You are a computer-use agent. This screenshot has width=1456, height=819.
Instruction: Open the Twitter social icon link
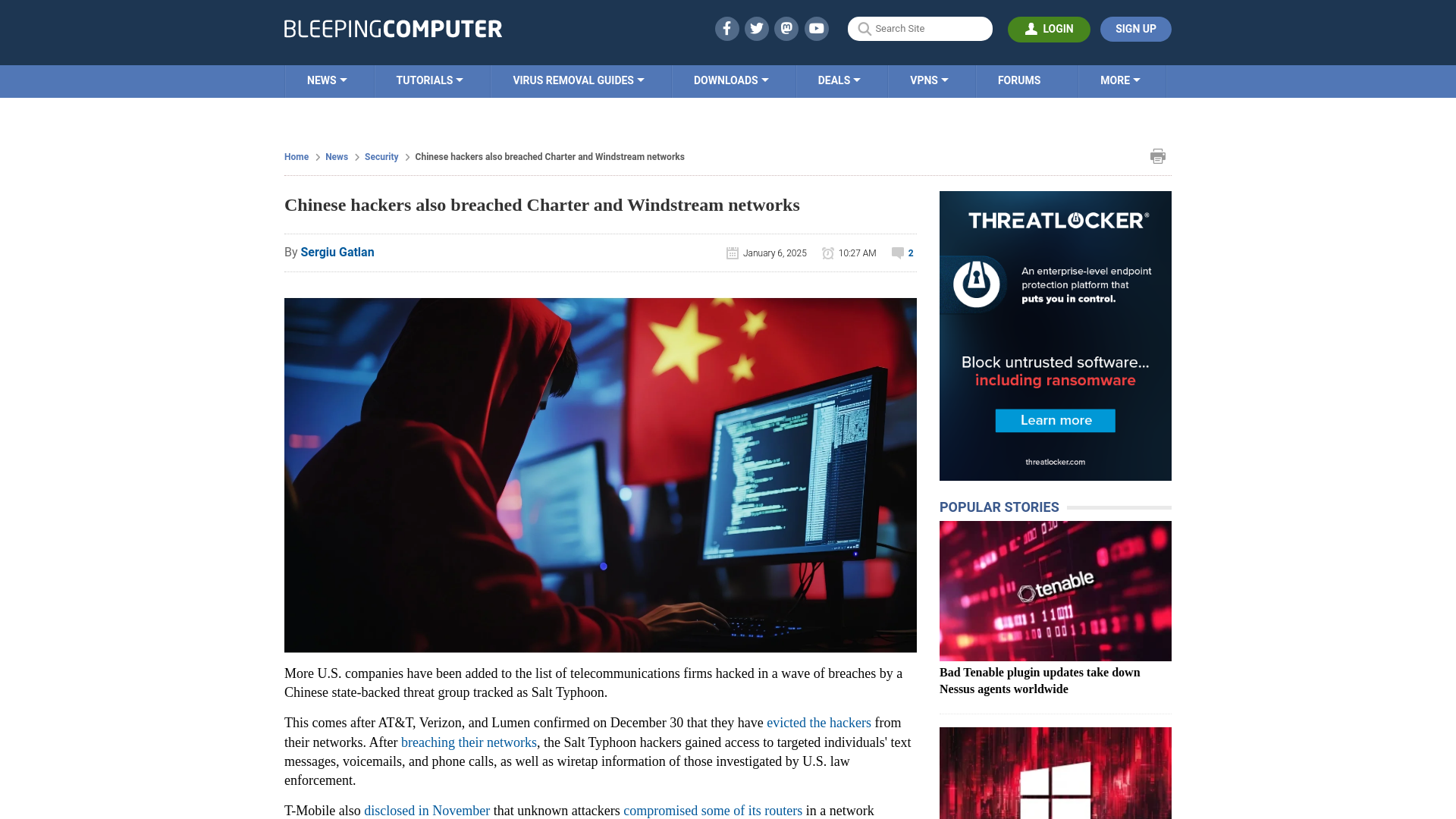pyautogui.click(x=757, y=29)
